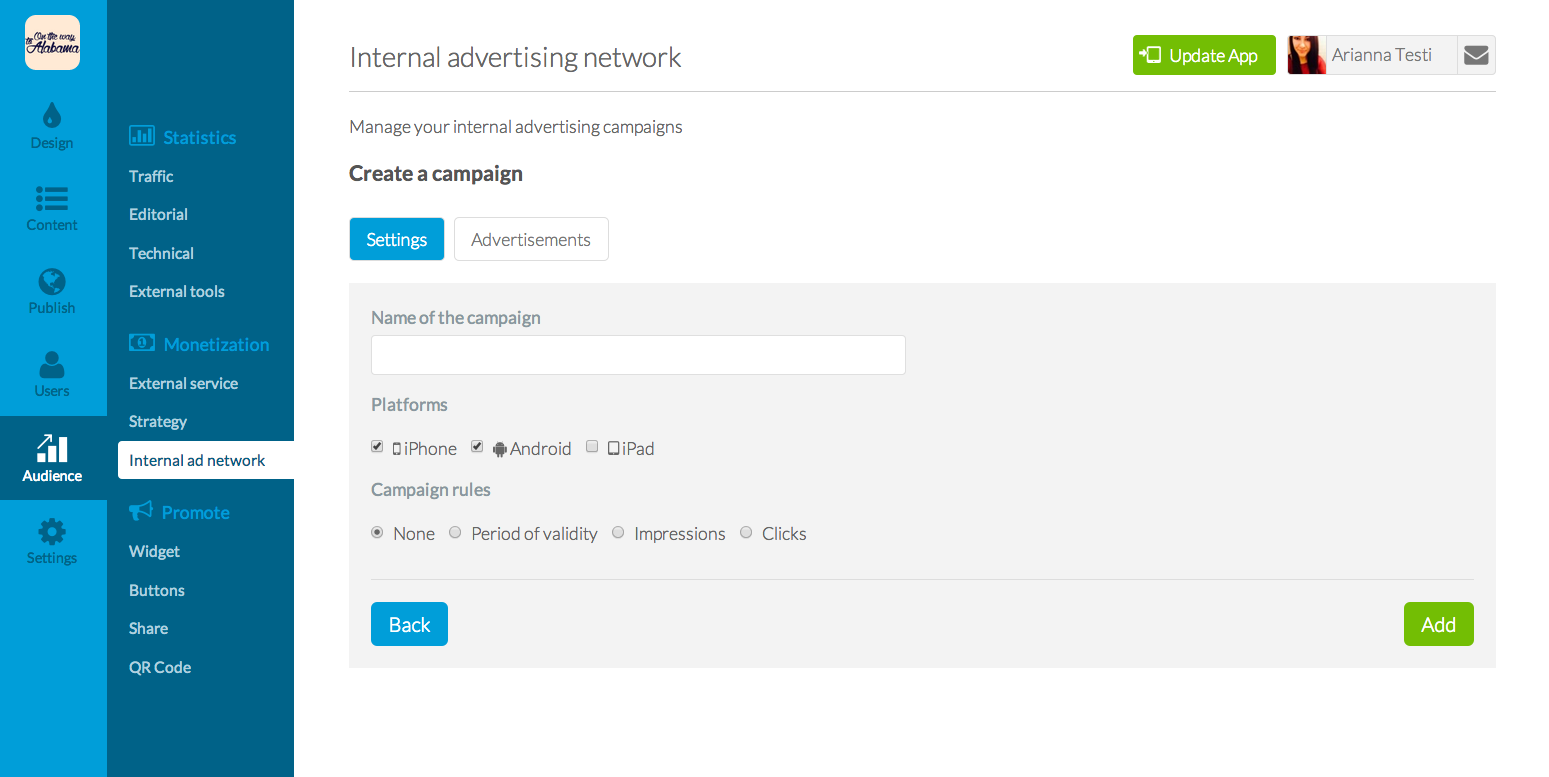Click the Update App button
Image resolution: width=1549 pixels, height=777 pixels.
click(1204, 55)
